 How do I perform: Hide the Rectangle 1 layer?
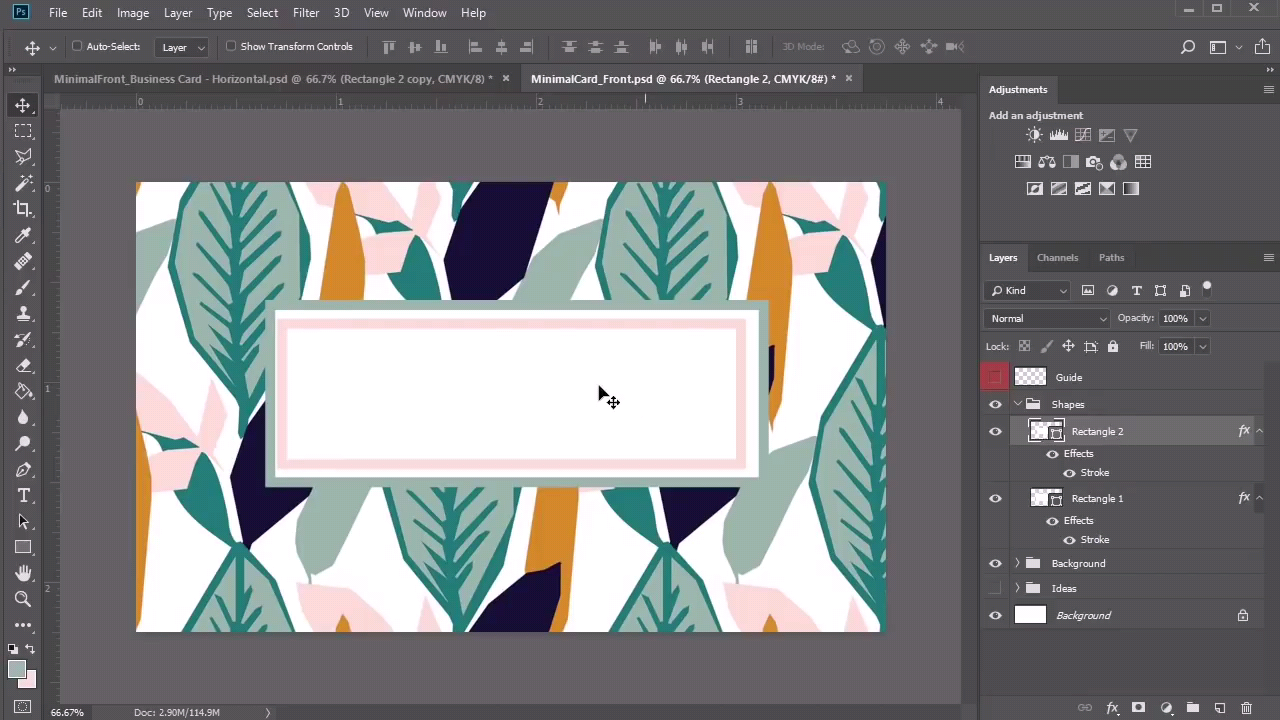(995, 498)
